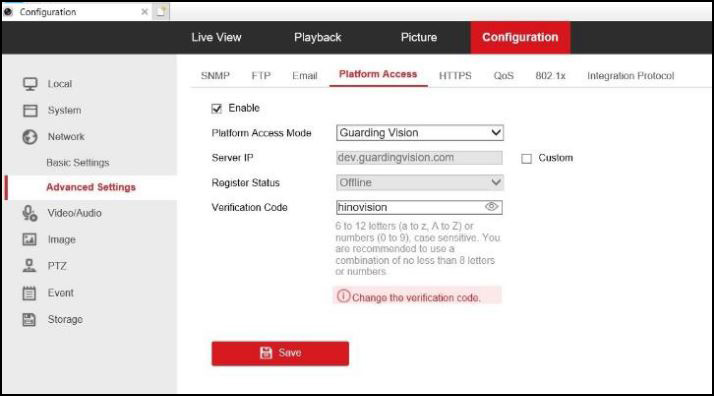Open the Live View menu
This screenshot has width=714, height=396.
(x=216, y=37)
